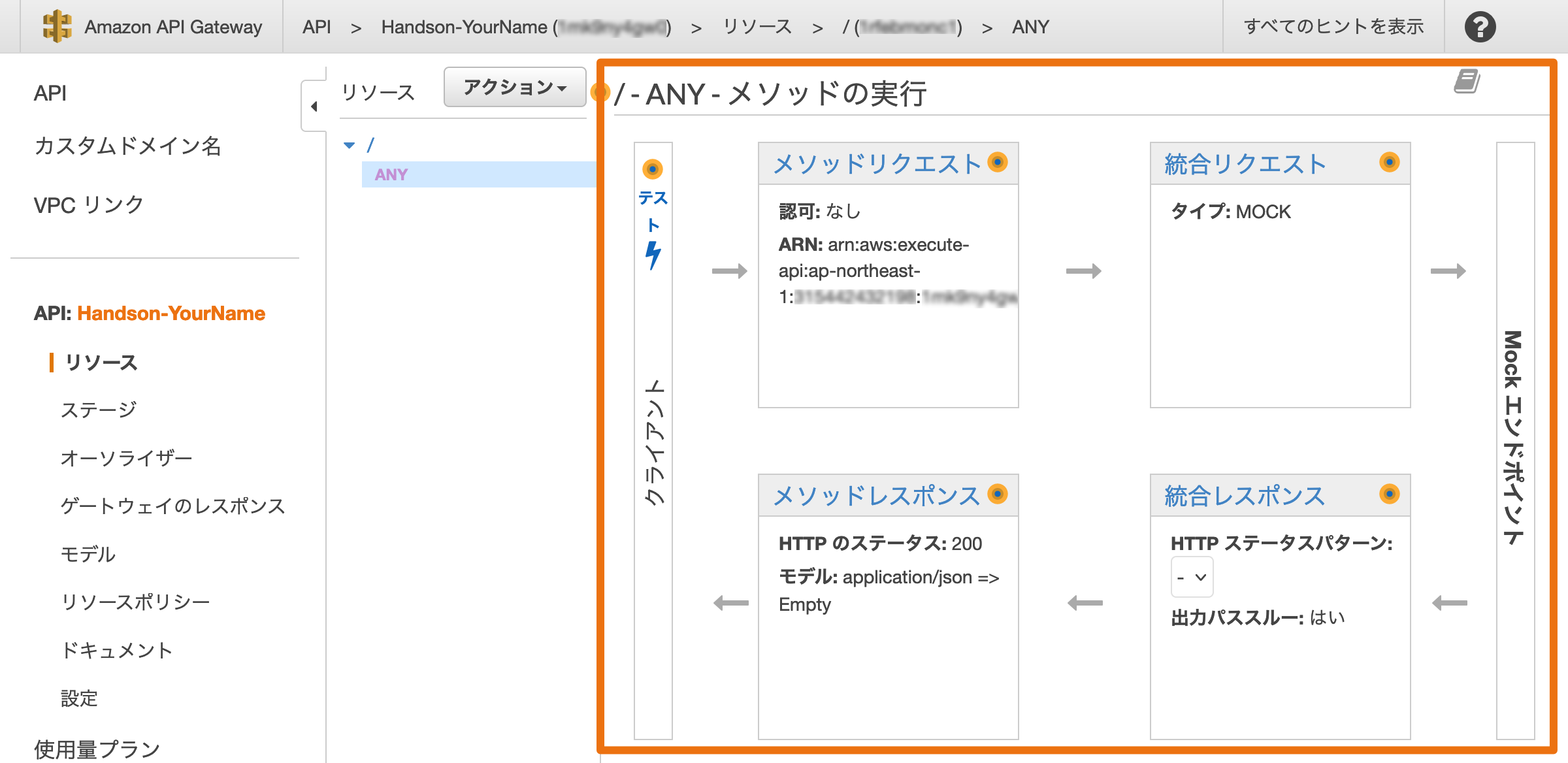Click the タイプ: MOCK text

click(x=1231, y=211)
